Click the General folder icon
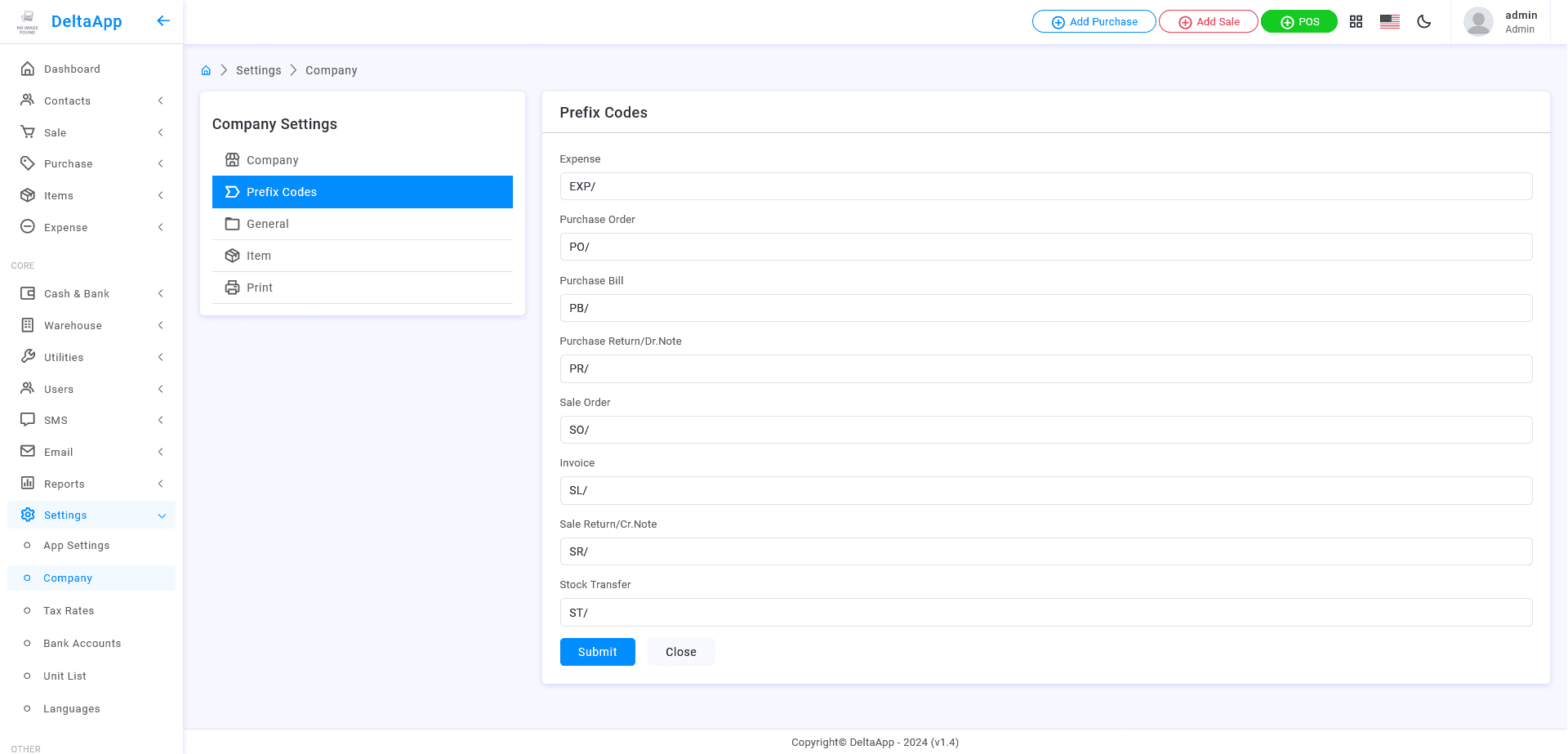Viewport: 1568px width, 754px height. click(233, 224)
